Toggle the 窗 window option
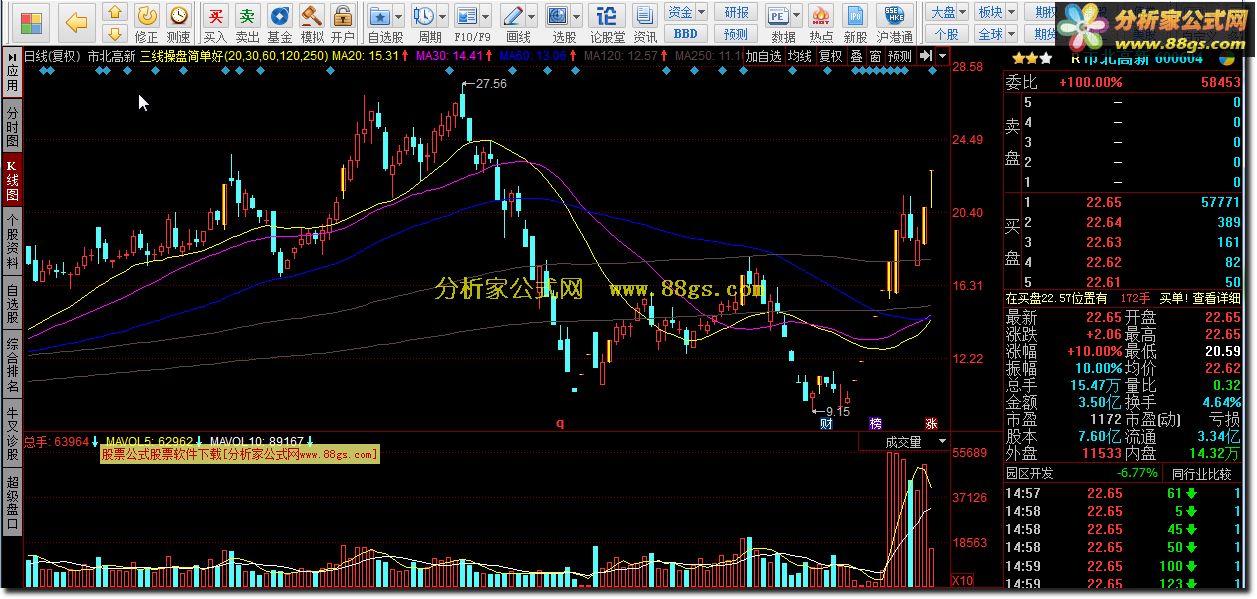Image resolution: width=1257 pixels, height=599 pixels. tap(875, 56)
